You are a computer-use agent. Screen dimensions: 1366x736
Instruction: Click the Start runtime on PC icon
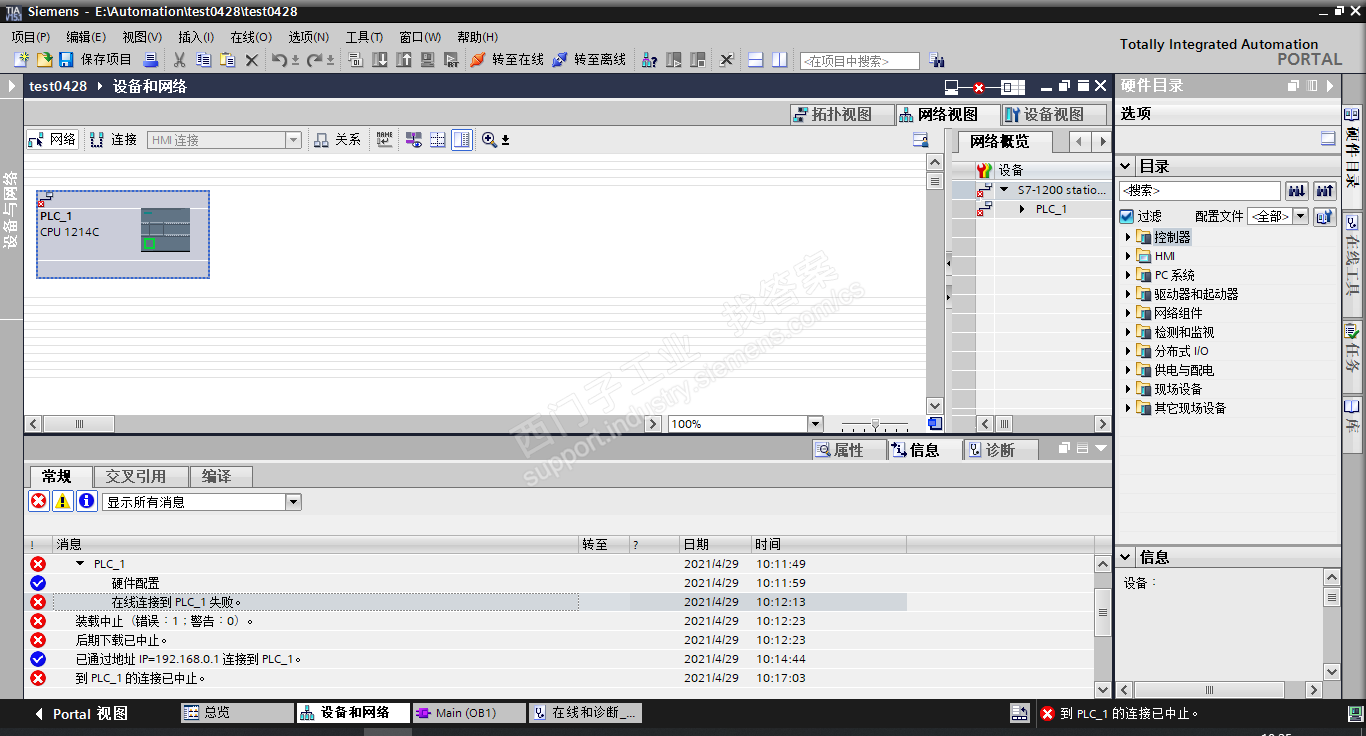click(451, 60)
